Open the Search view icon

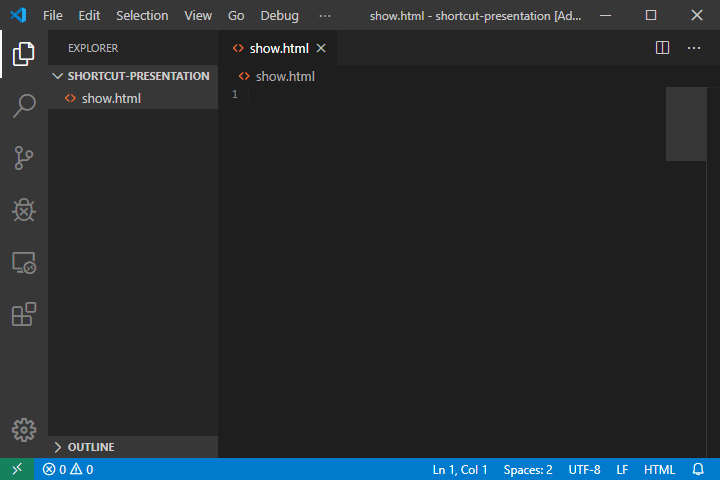(x=24, y=106)
